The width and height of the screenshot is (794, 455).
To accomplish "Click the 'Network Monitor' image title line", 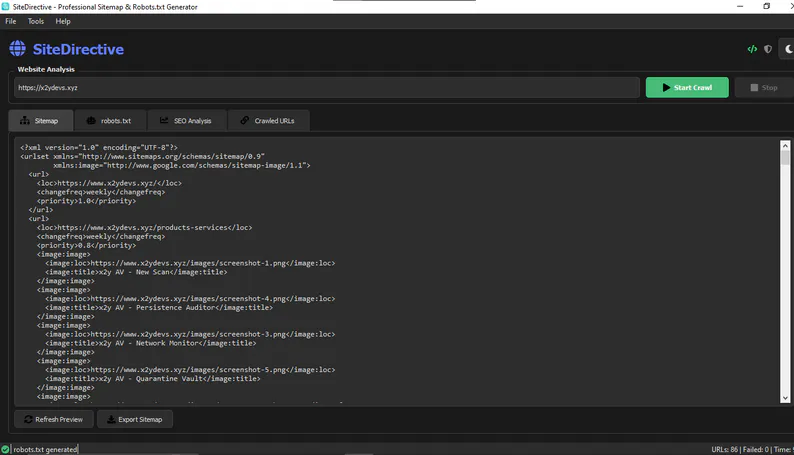I will point(150,343).
